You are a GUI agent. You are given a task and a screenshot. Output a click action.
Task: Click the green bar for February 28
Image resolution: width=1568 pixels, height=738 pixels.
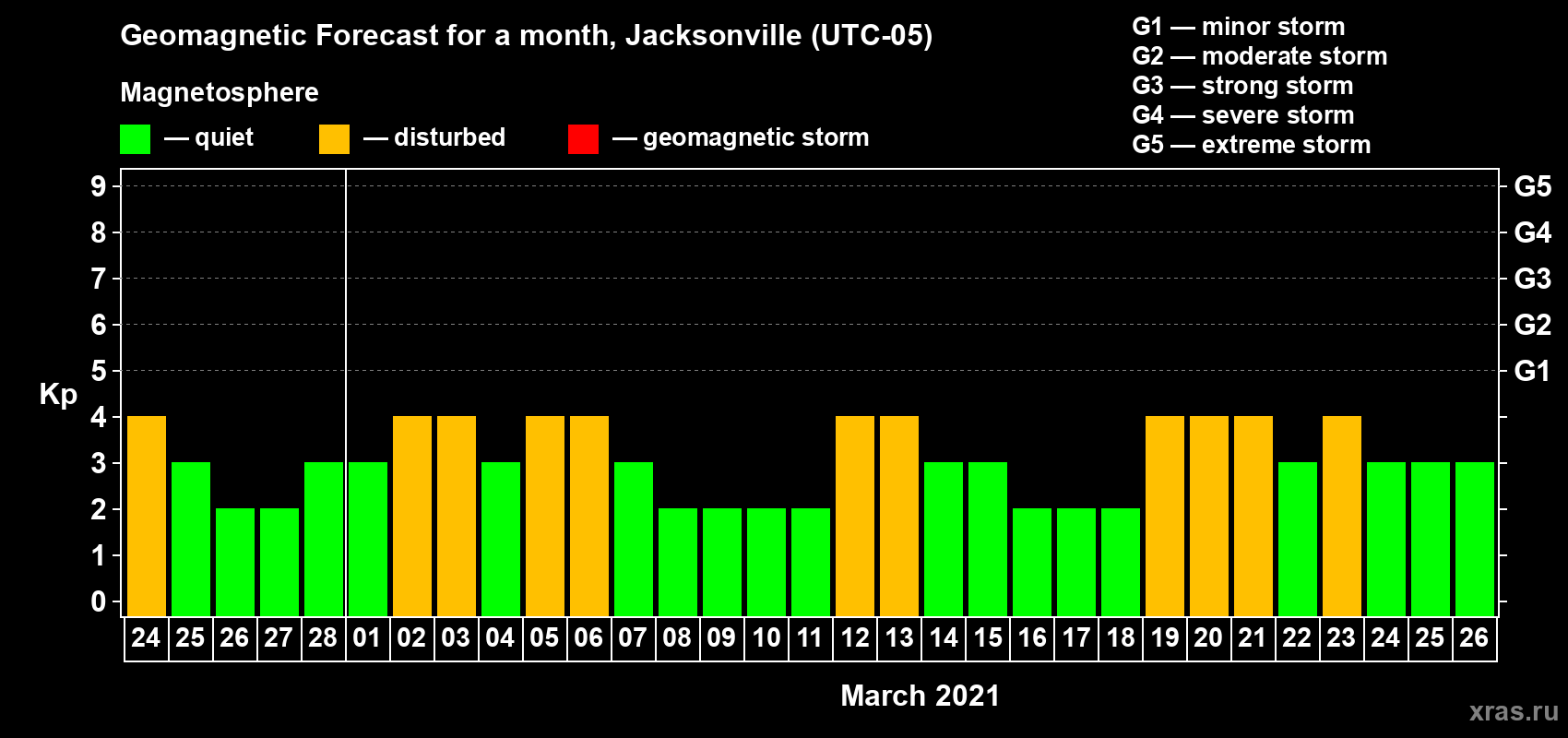pyautogui.click(x=324, y=540)
